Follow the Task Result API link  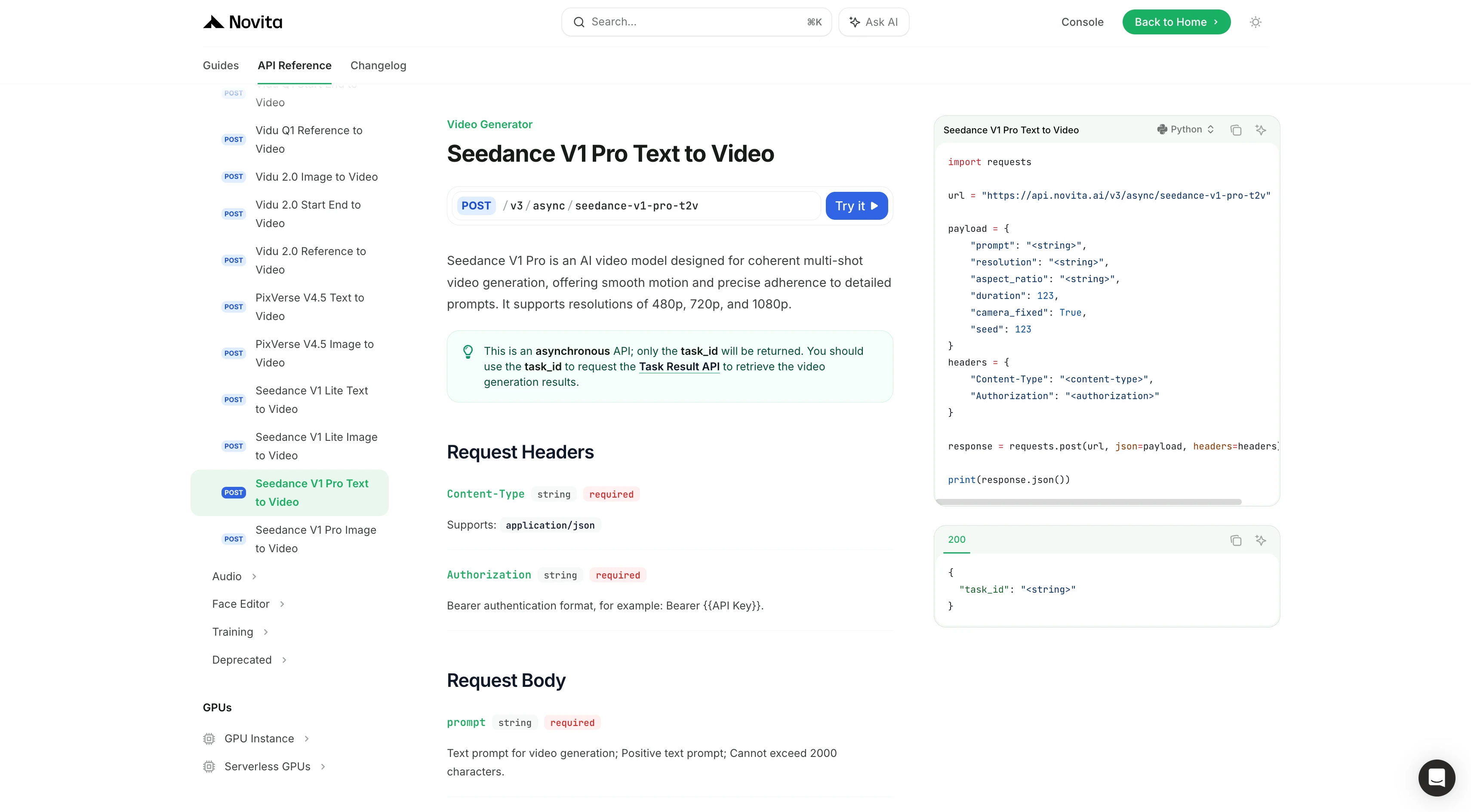(679, 366)
